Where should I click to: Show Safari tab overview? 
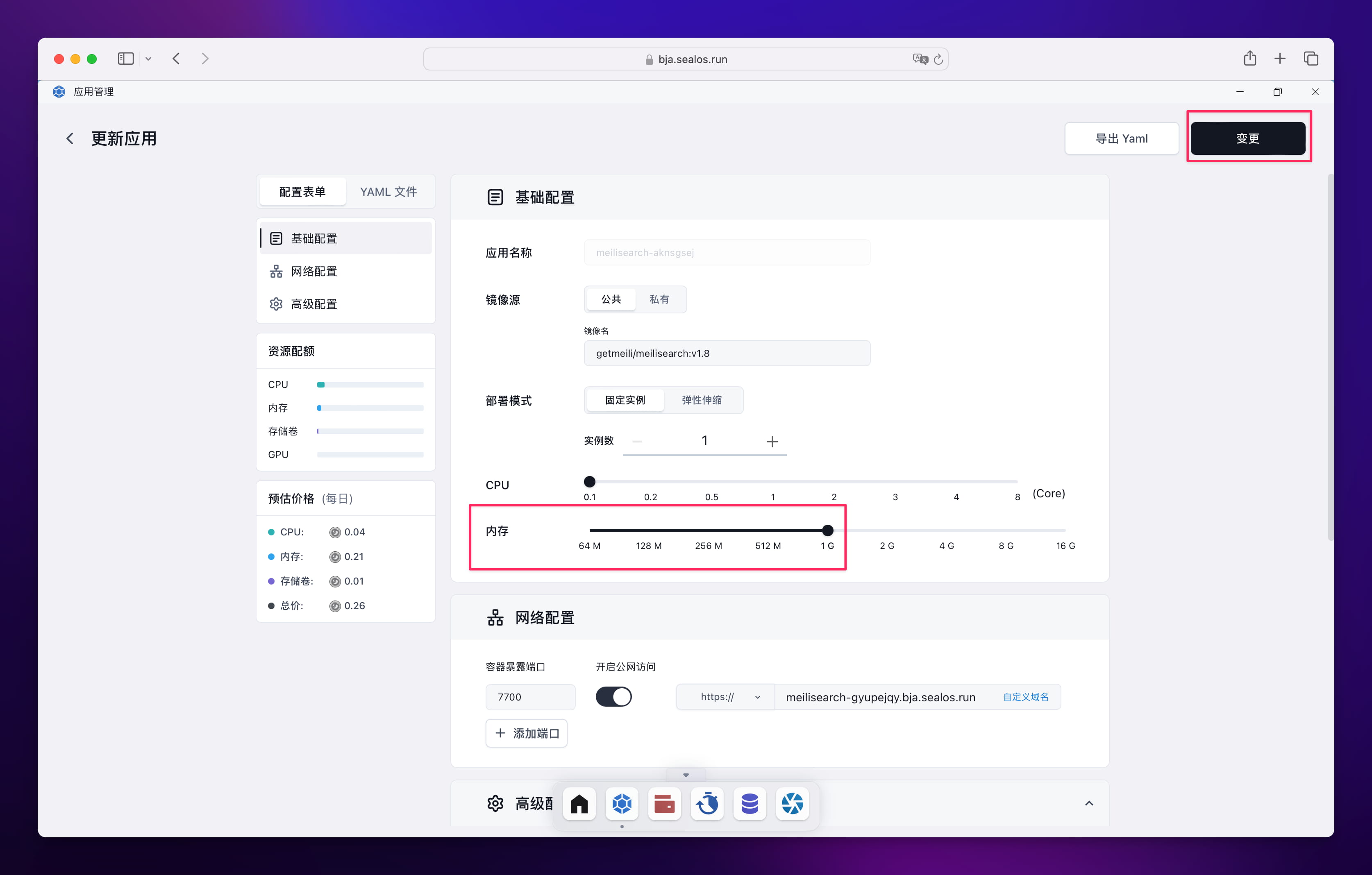tap(1311, 59)
